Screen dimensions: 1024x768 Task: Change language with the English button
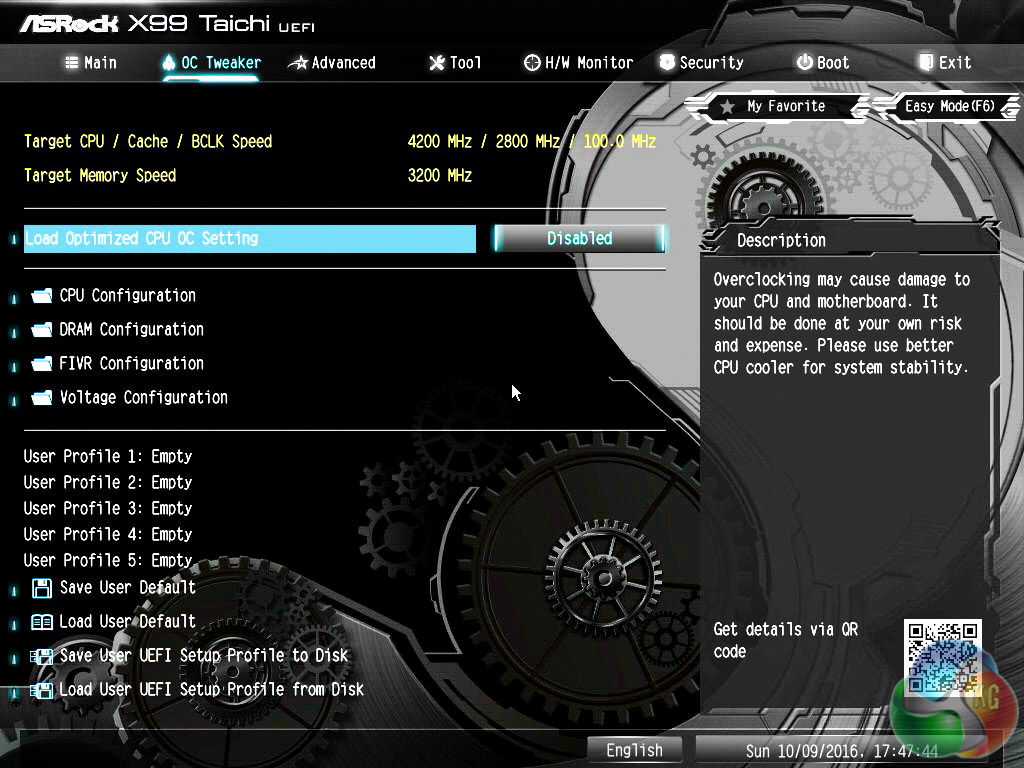click(634, 750)
